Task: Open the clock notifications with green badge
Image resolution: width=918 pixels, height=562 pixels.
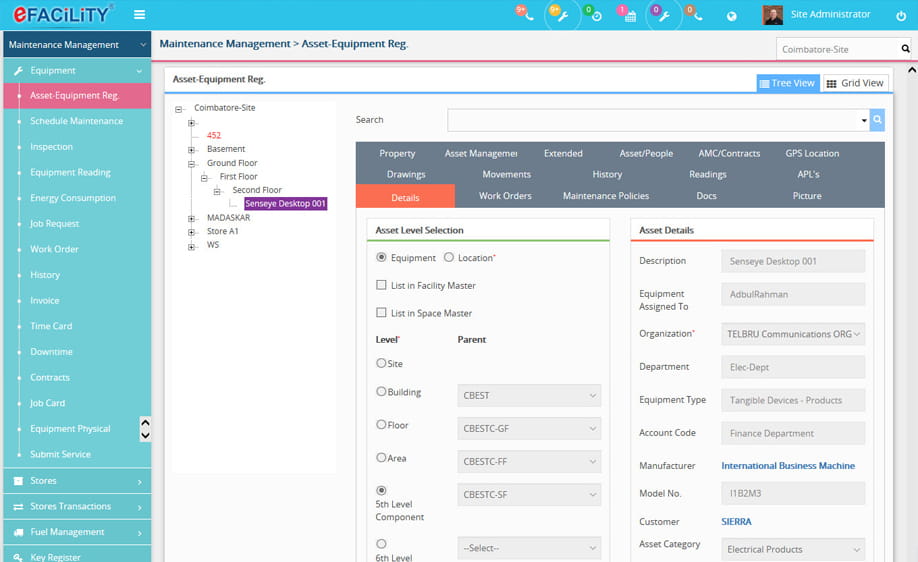Action: point(595,16)
